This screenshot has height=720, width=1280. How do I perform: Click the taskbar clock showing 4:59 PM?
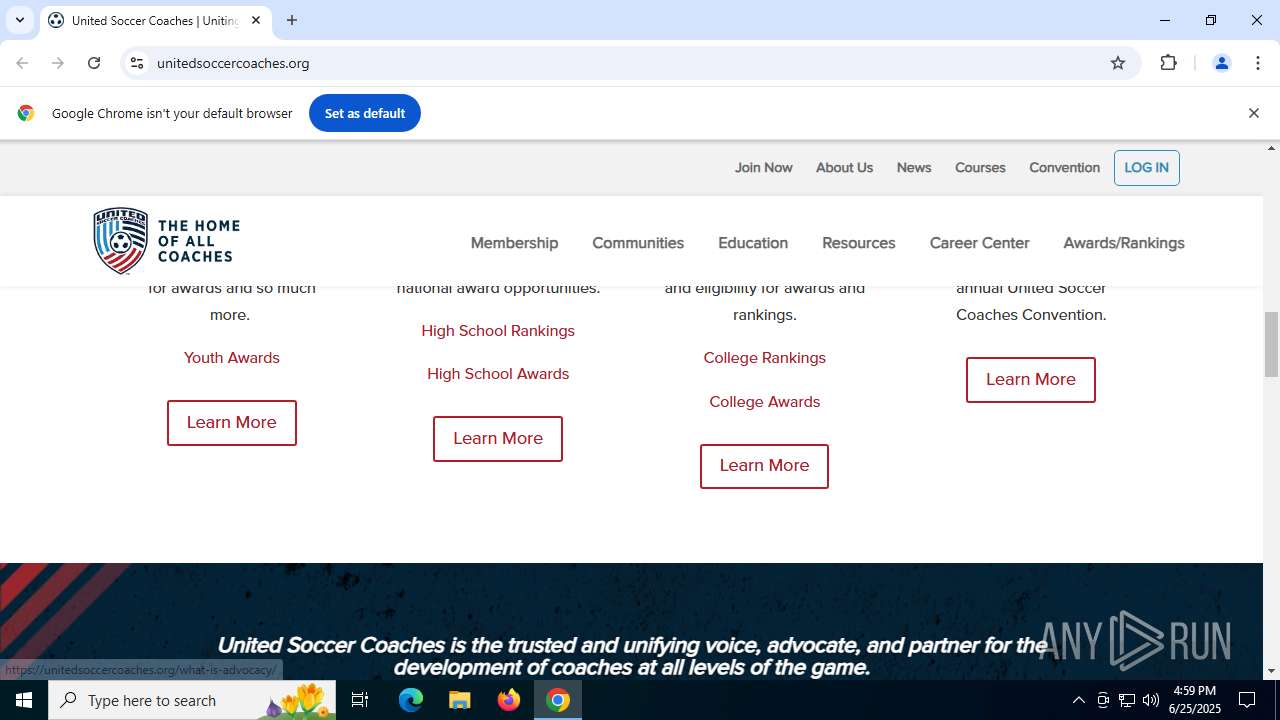(1194, 700)
